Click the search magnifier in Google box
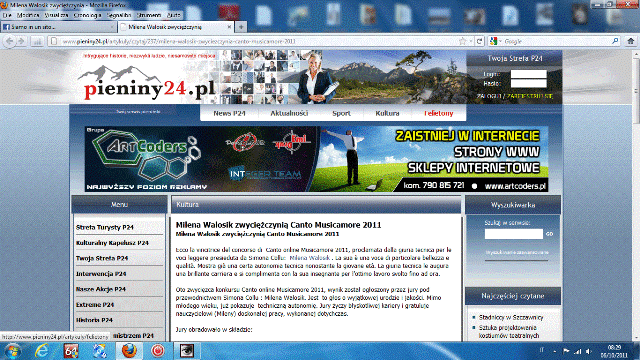 615,41
